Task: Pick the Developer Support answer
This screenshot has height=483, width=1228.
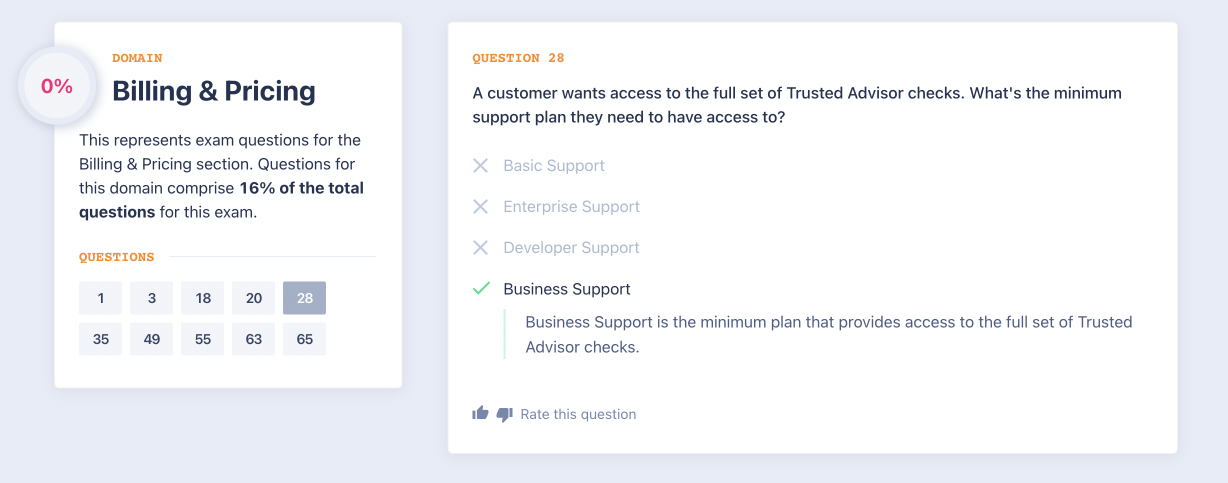Action: click(571, 247)
